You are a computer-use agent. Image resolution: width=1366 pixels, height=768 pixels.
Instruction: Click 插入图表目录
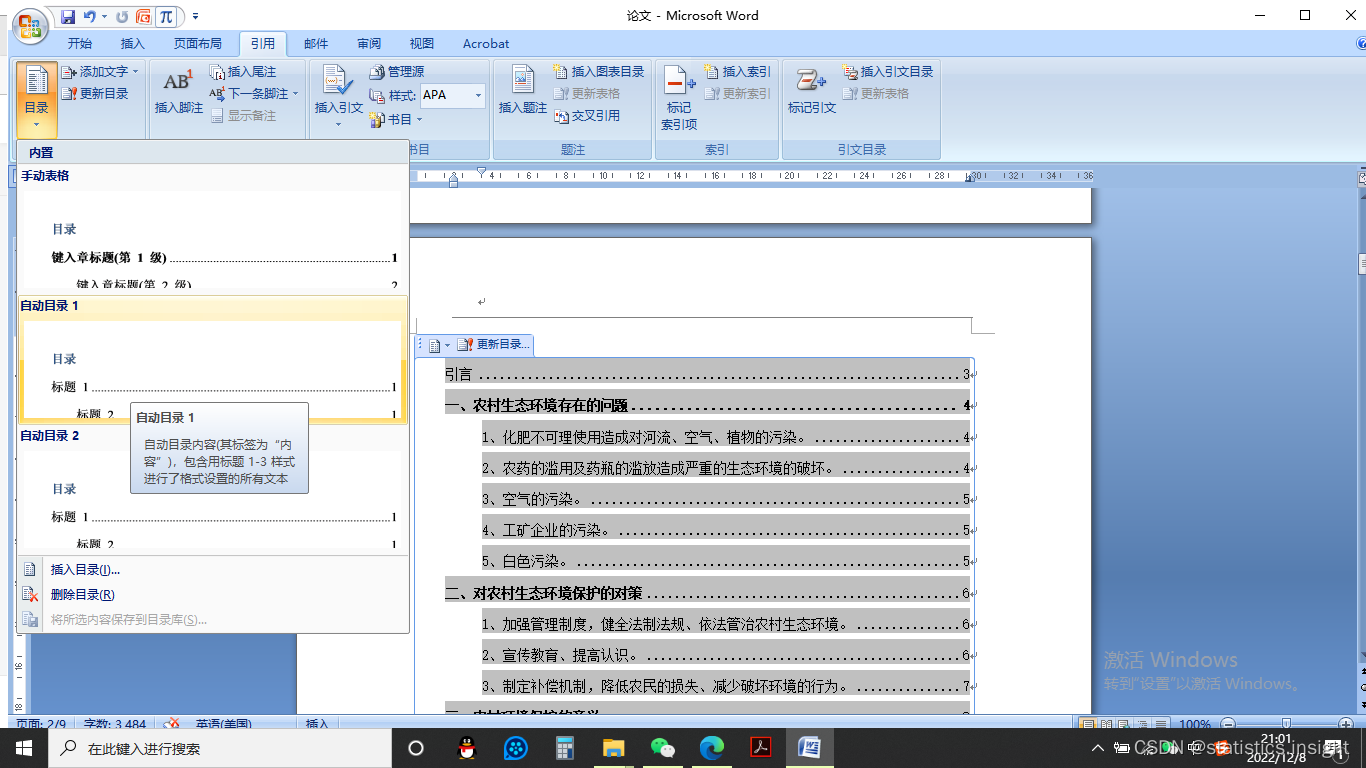[599, 72]
